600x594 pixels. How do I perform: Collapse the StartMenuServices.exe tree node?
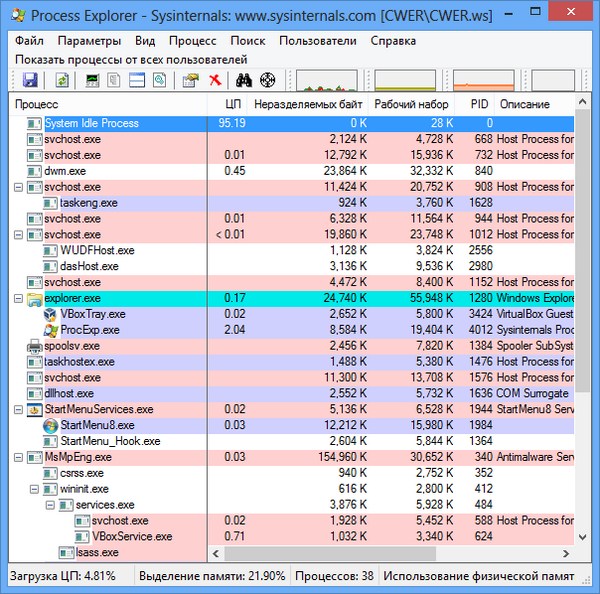coord(19,409)
